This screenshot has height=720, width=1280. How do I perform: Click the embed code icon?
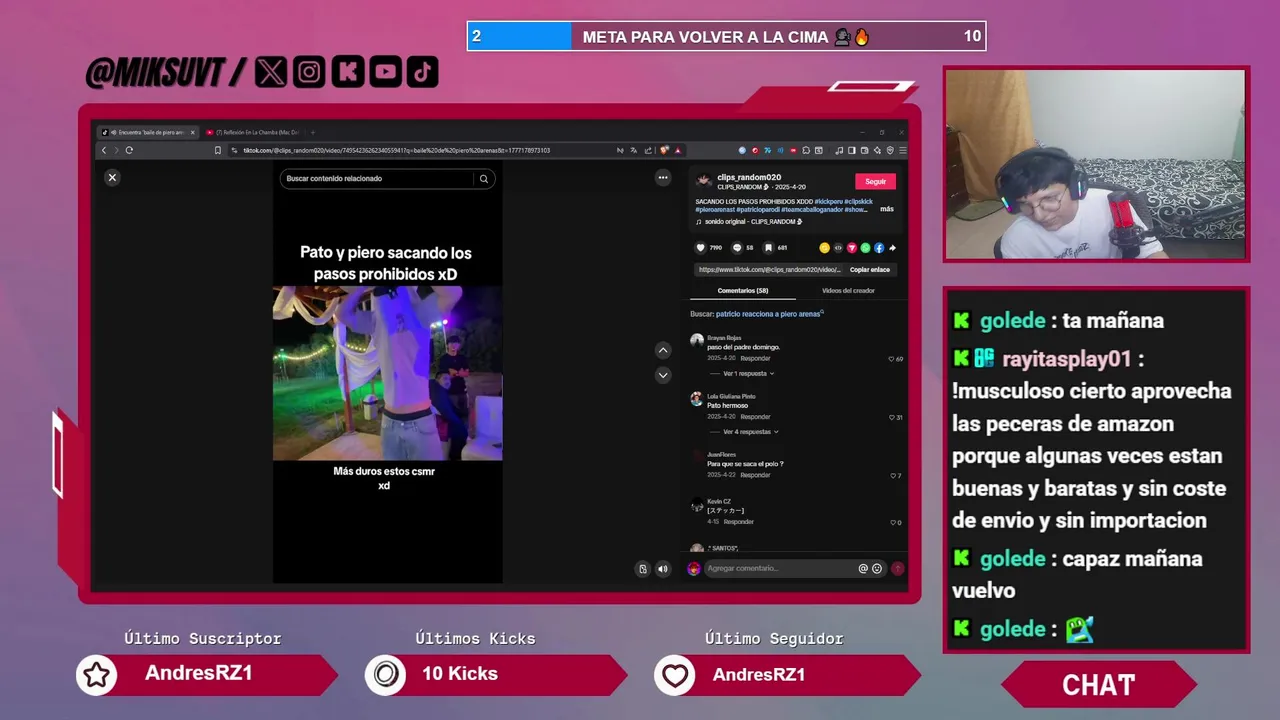[x=838, y=248]
